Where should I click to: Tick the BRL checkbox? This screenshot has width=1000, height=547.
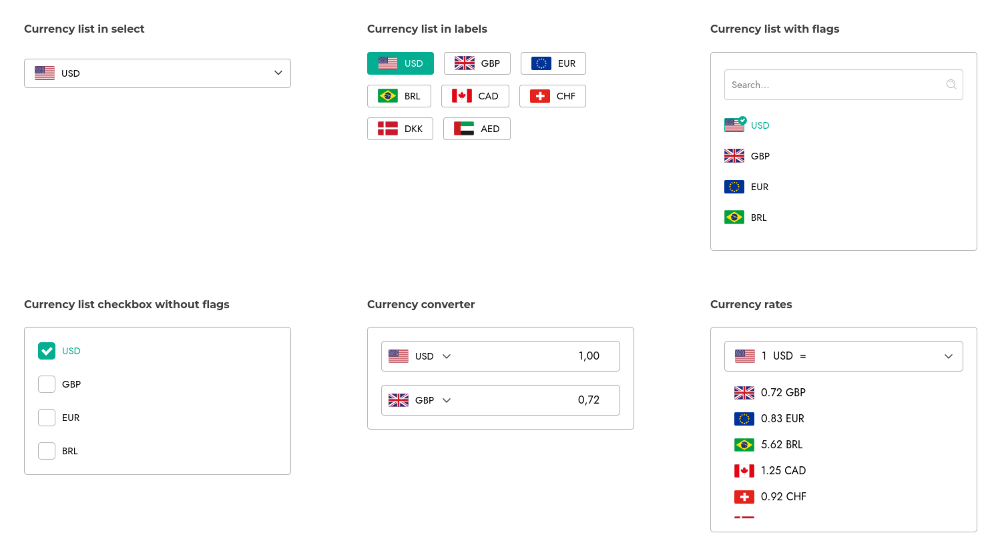click(46, 451)
